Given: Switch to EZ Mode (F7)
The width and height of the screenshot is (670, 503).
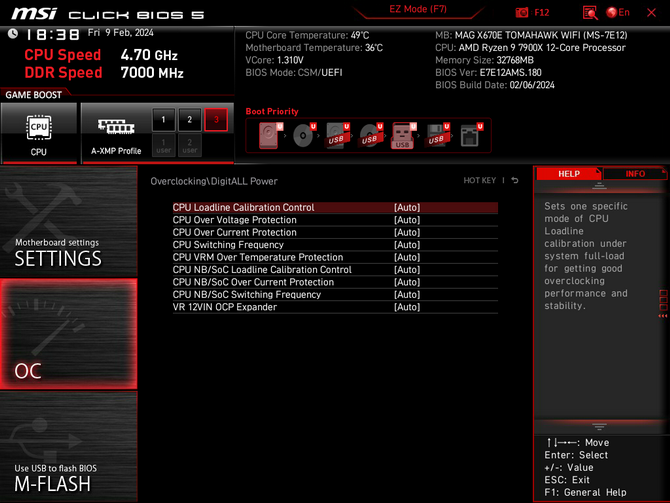Looking at the screenshot, I should coord(418,9).
